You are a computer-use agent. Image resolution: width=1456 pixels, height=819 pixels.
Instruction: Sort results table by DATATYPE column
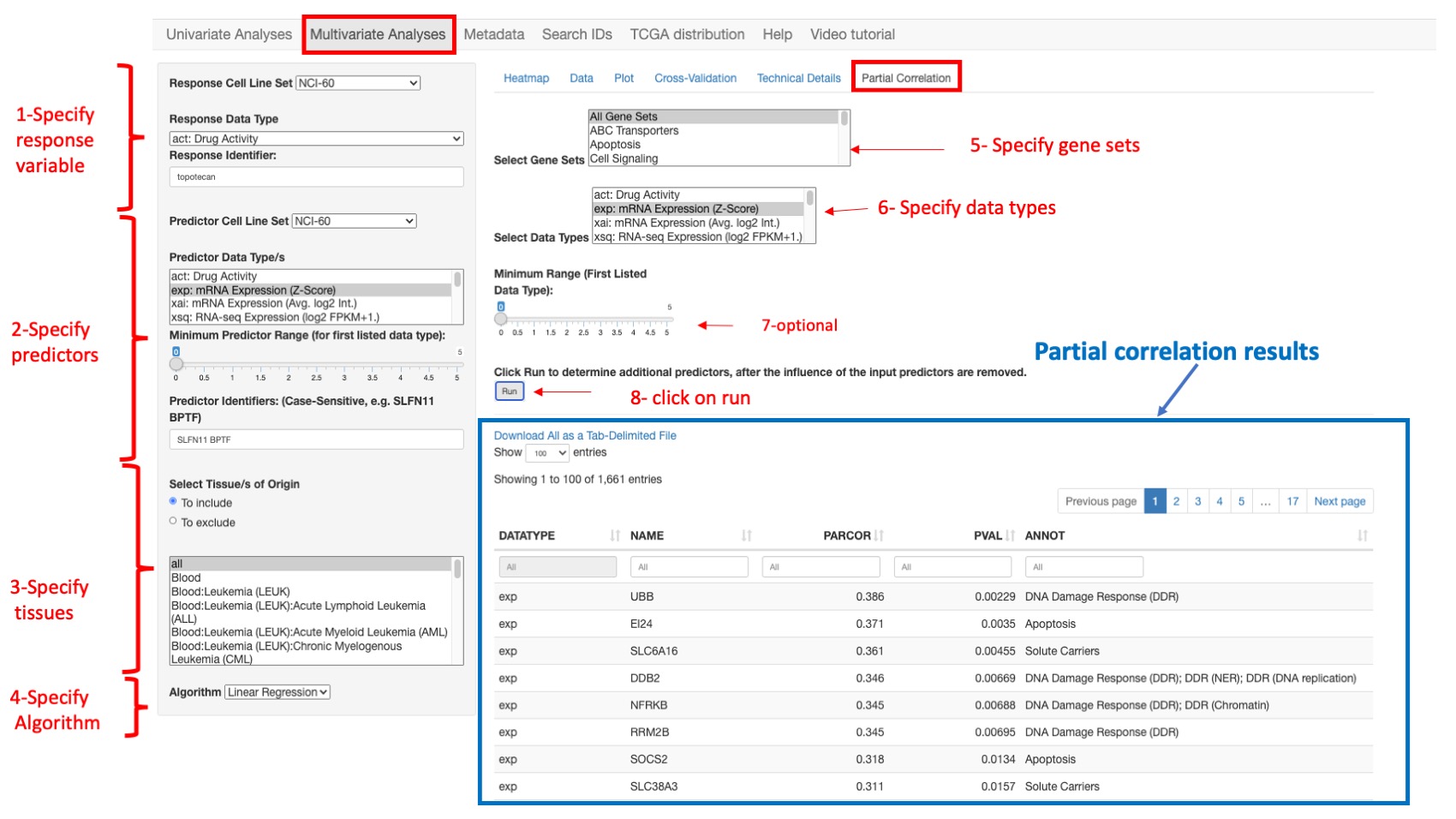613,535
